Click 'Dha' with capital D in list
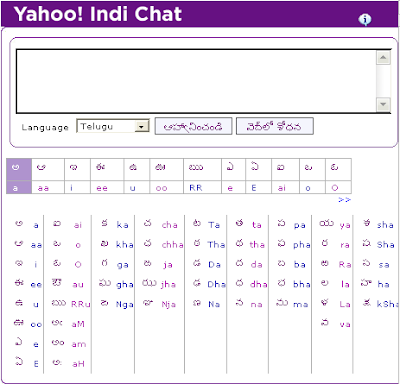Screen dimensions: 400x384 click(216, 285)
